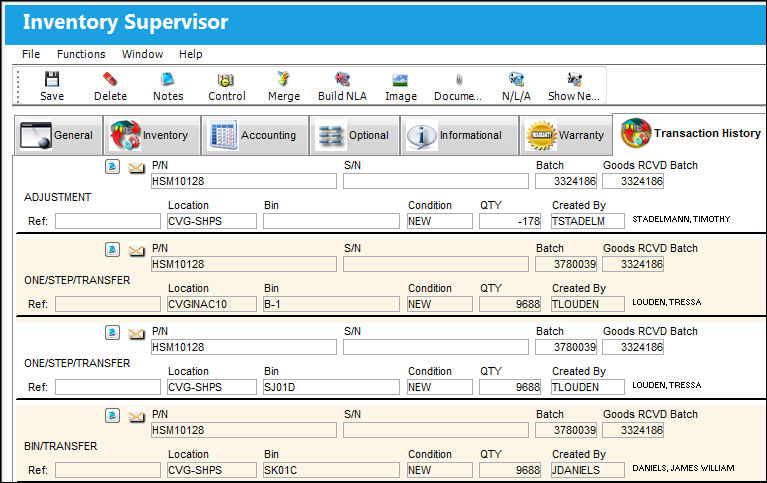The width and height of the screenshot is (767, 483).
Task: Switch to the Warranty tab
Action: click(565, 136)
